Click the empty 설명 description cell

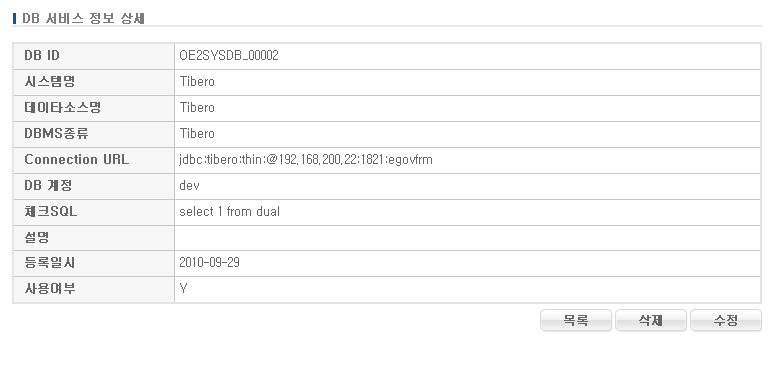tap(467, 238)
